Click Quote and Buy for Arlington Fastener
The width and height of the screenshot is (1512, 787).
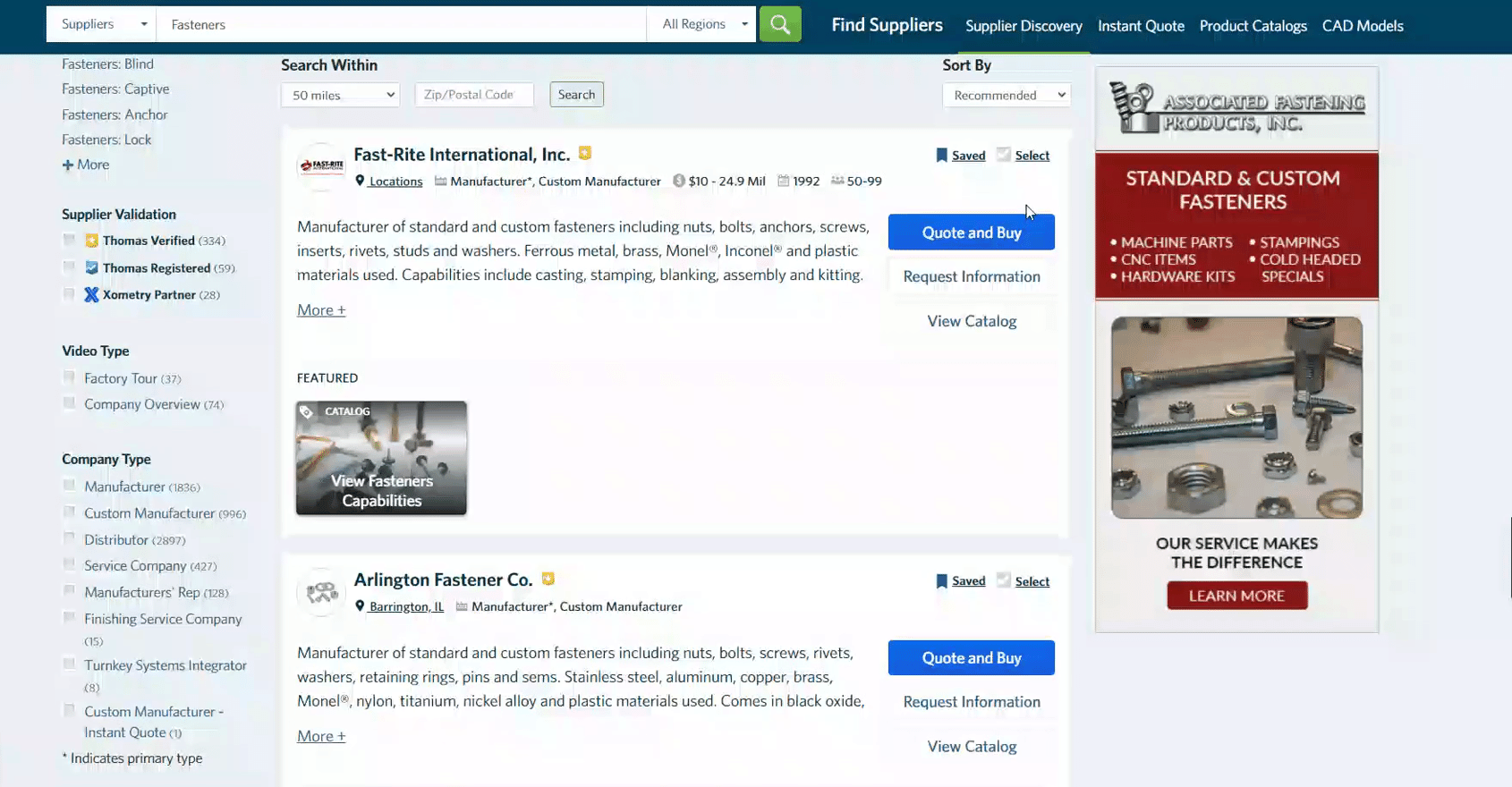[x=972, y=658]
